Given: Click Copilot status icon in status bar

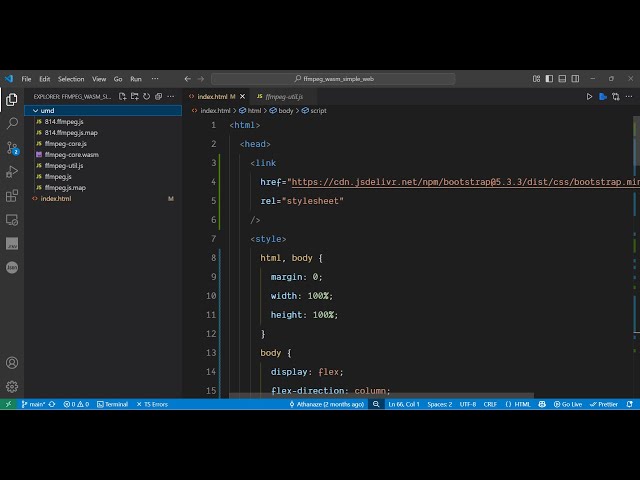Looking at the screenshot, I should tap(542, 404).
